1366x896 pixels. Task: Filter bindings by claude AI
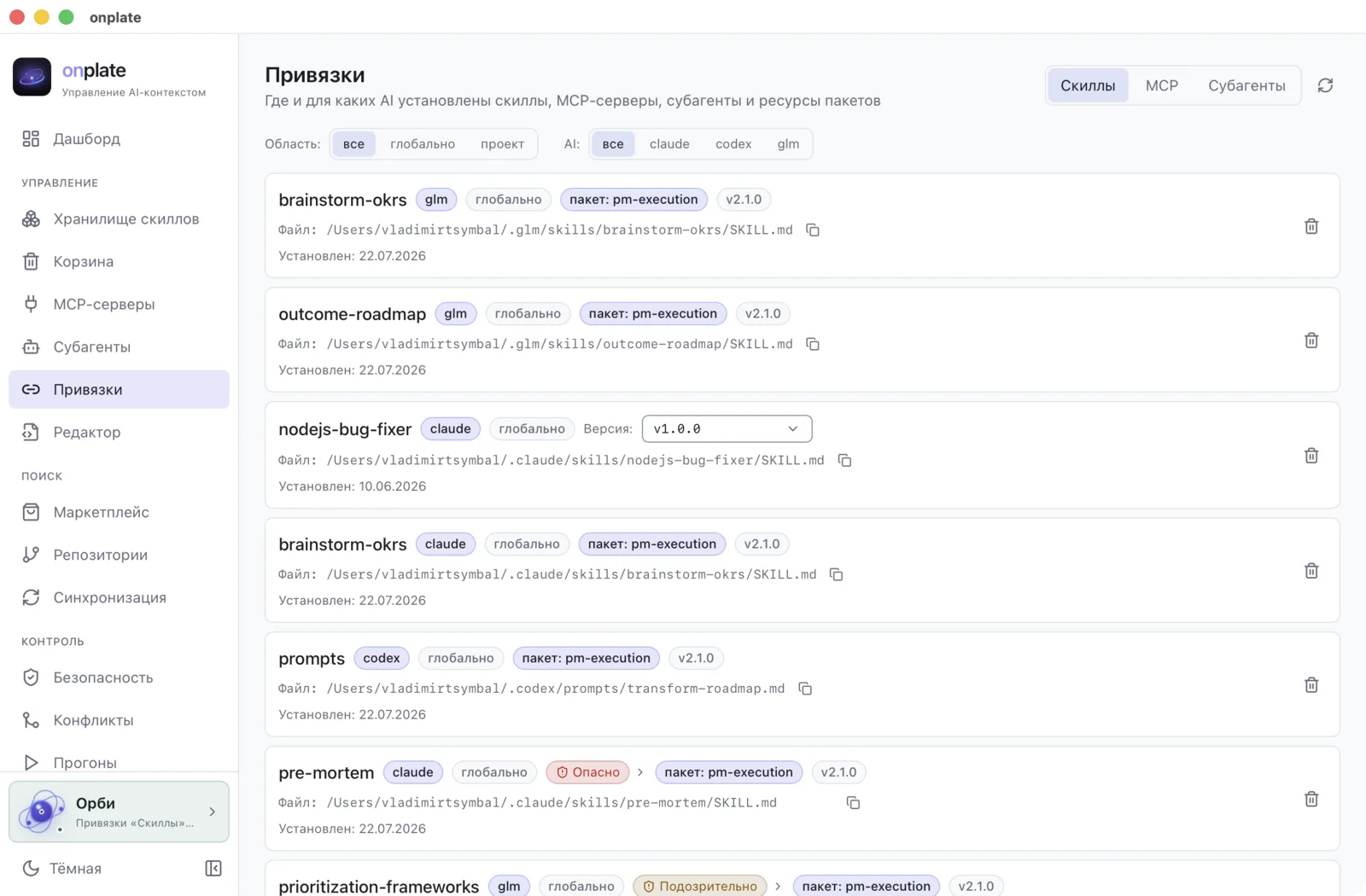(669, 144)
